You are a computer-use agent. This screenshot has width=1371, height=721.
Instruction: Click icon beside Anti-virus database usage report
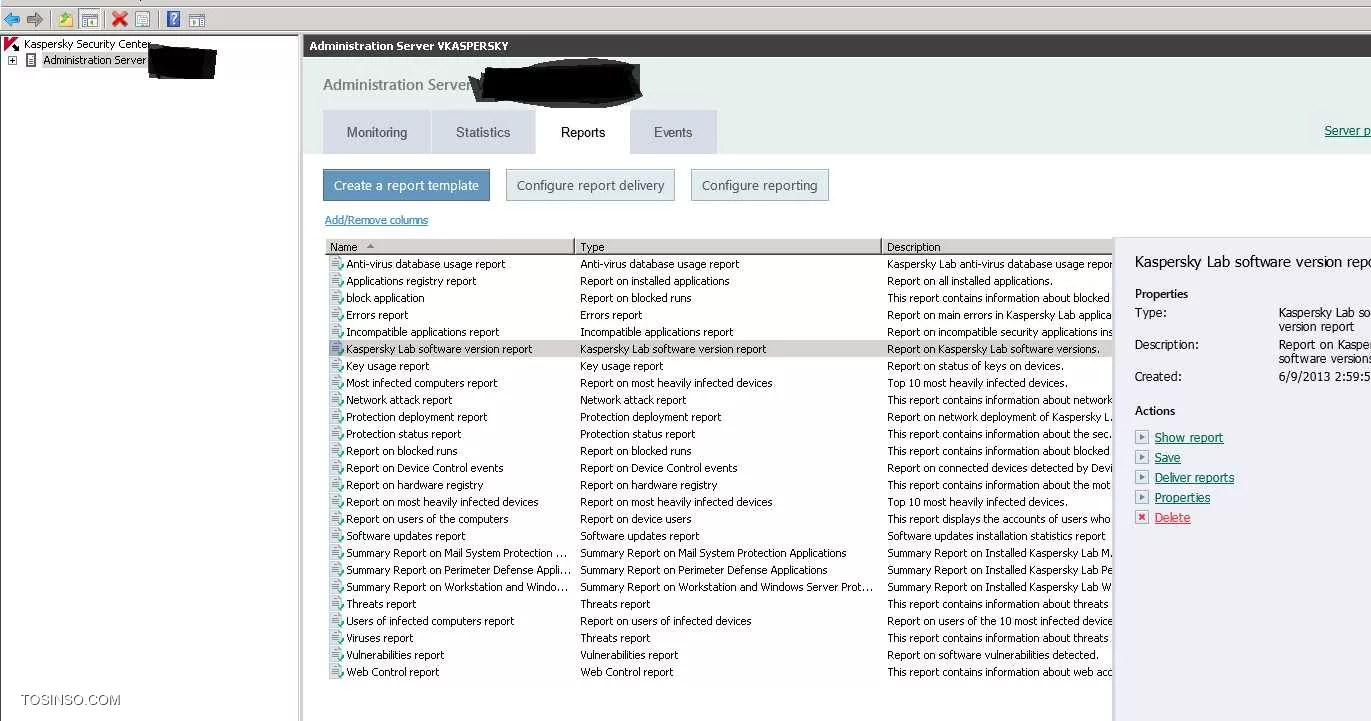[x=337, y=264]
